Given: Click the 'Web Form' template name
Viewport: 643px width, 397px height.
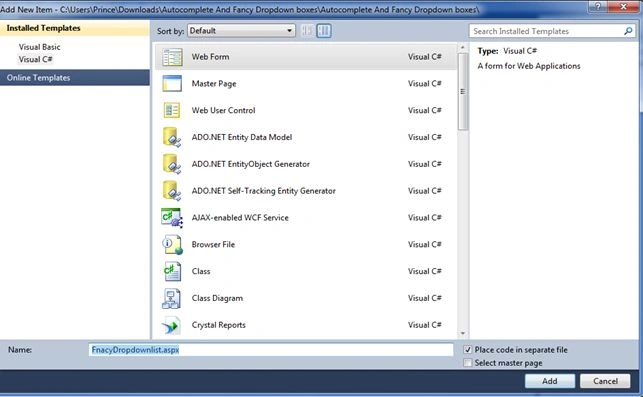Looking at the screenshot, I should pyautogui.click(x=210, y=57).
